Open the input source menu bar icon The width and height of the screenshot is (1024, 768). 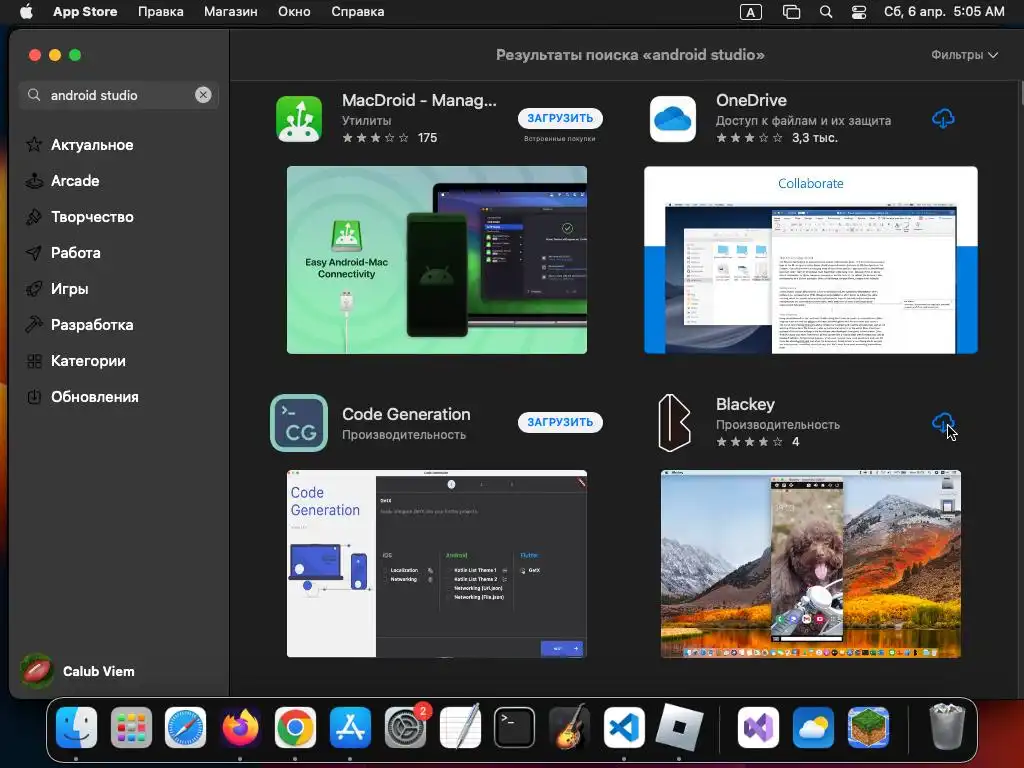(750, 12)
